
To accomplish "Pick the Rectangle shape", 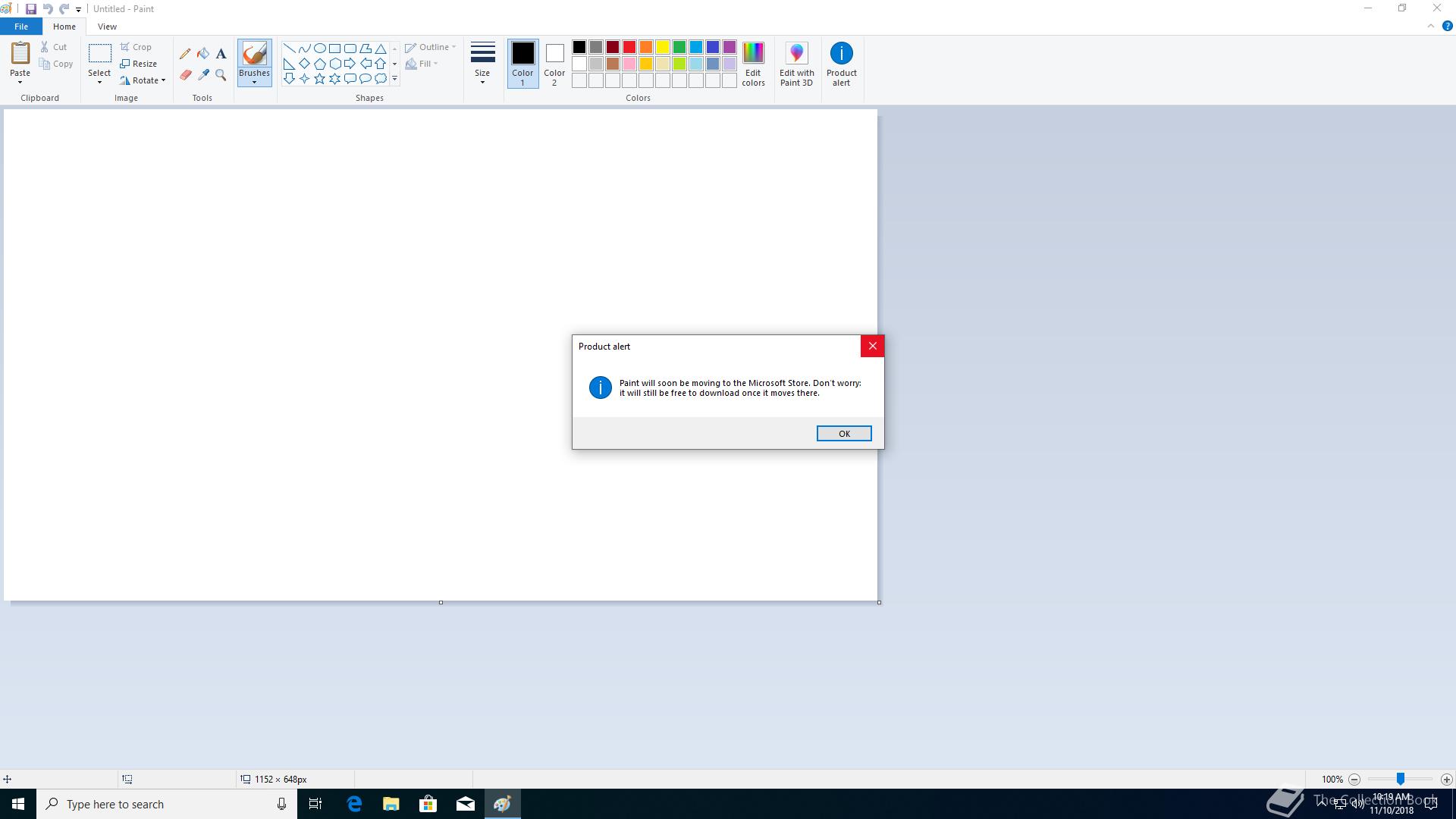I will click(x=334, y=48).
